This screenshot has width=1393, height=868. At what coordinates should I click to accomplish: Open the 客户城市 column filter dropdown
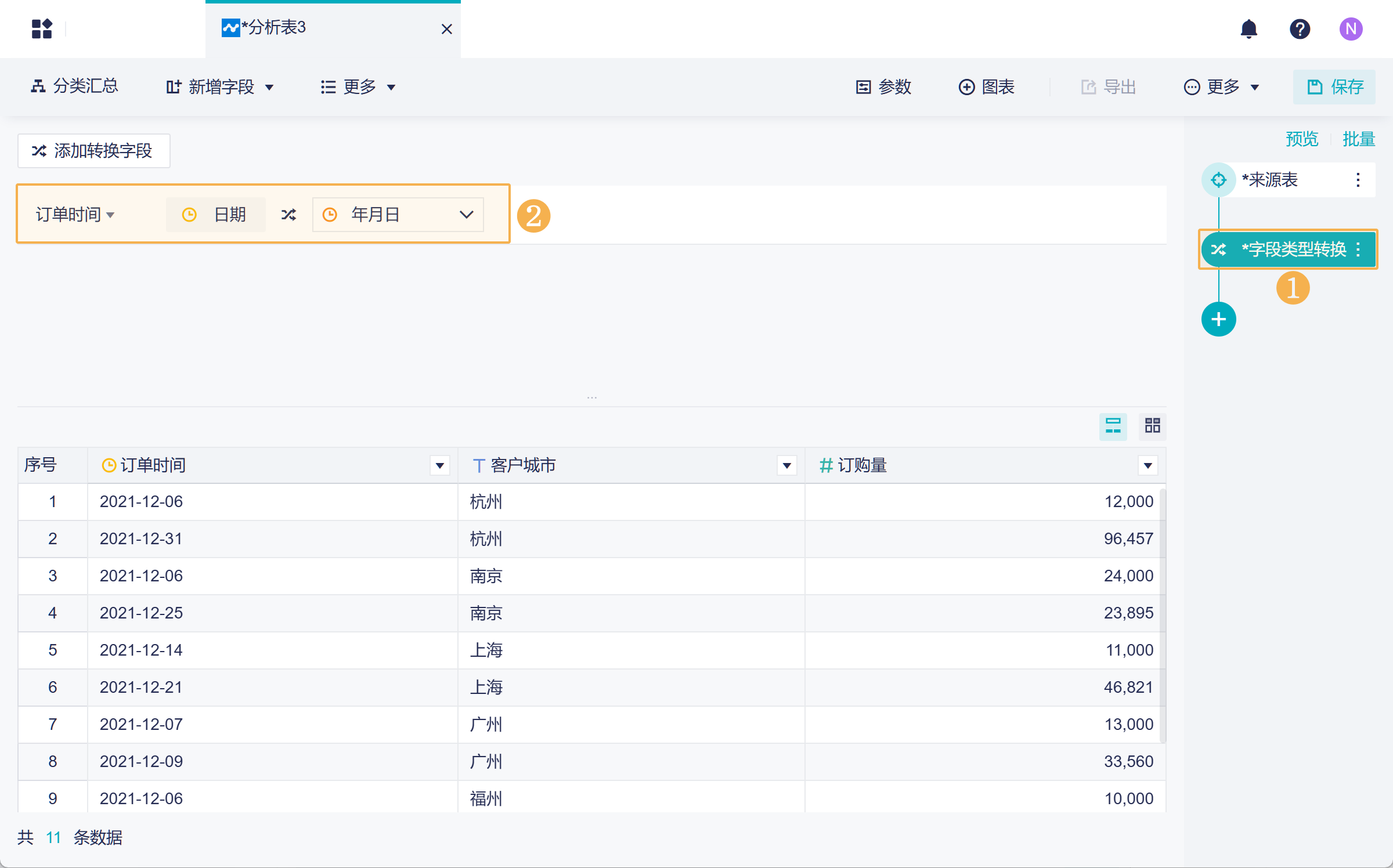[786, 465]
